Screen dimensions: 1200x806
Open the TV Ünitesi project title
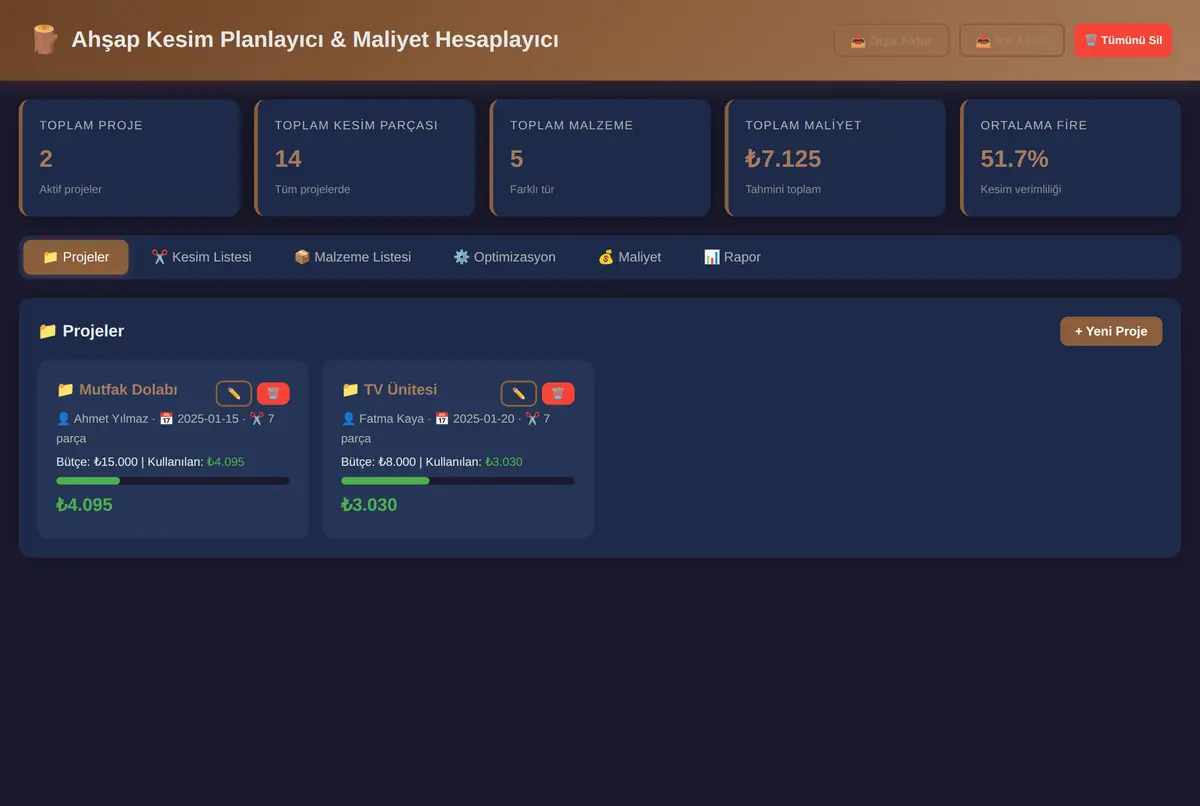389,390
